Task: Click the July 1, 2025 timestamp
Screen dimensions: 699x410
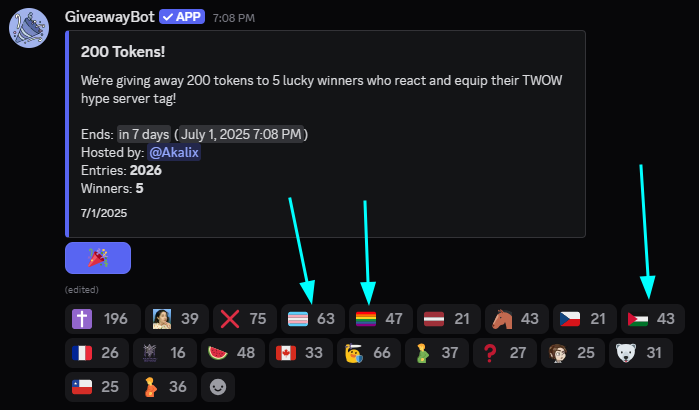Action: 241,134
